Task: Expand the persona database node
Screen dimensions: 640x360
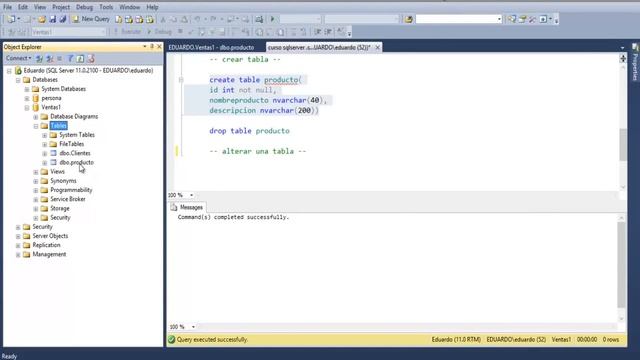Action: point(27,98)
